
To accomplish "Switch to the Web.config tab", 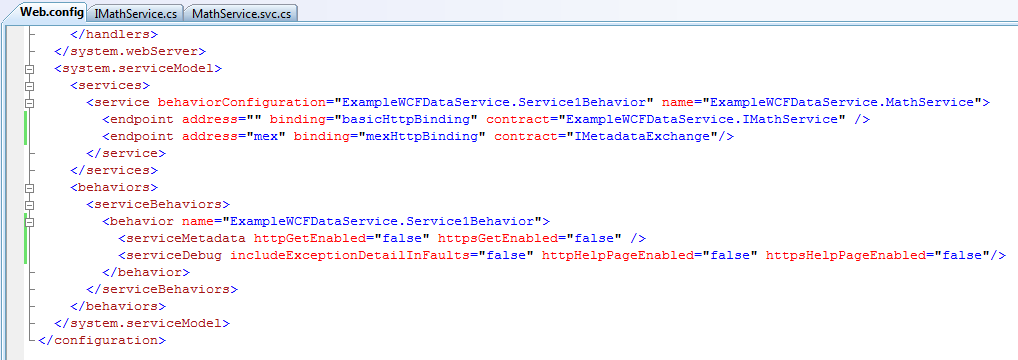I will click(53, 12).
